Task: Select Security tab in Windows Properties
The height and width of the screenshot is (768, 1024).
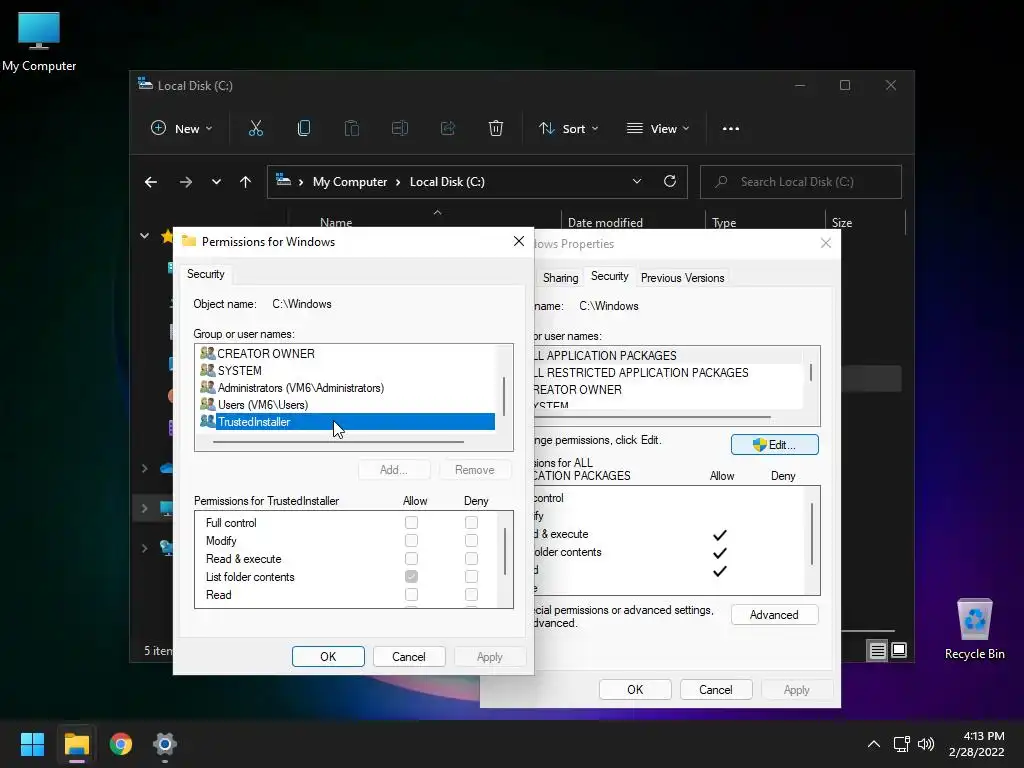Action: [609, 276]
